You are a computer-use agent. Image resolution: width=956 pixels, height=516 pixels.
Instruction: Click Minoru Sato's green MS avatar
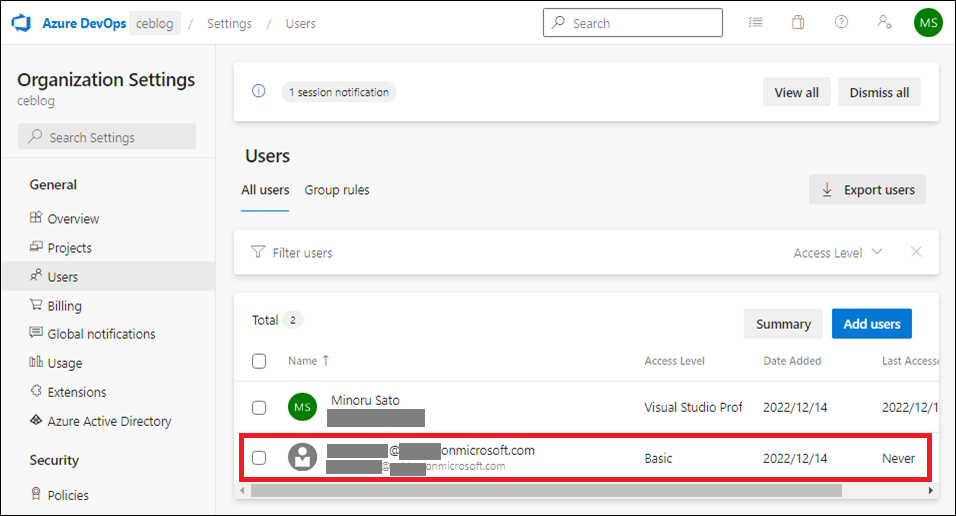[x=302, y=407]
